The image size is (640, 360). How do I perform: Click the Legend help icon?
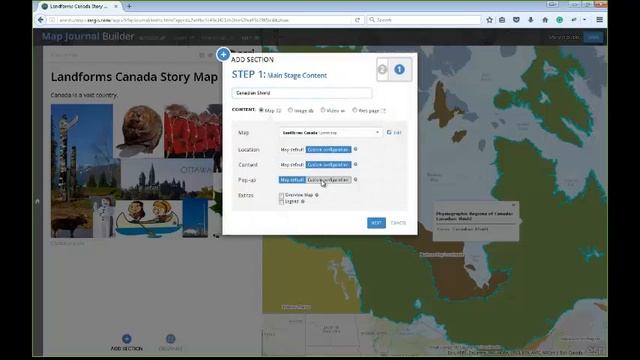tap(302, 201)
